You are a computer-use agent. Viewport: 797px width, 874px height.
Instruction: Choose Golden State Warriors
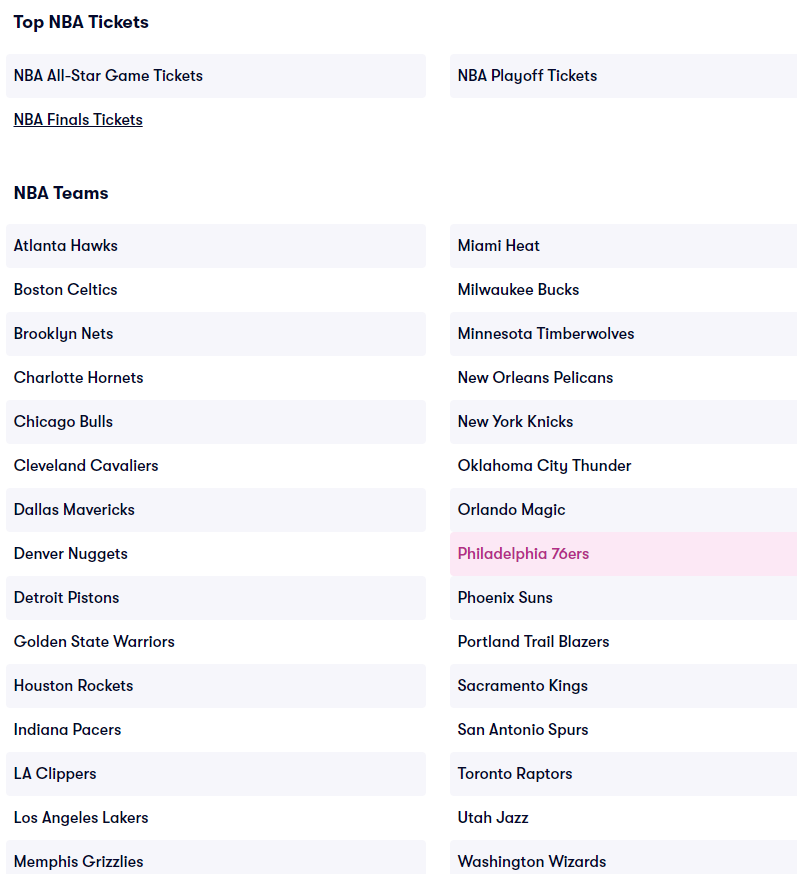click(x=216, y=642)
